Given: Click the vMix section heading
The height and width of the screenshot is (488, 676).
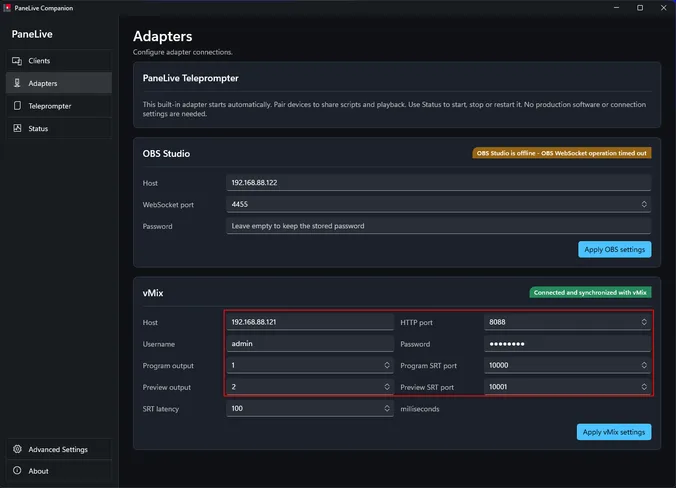Looking at the screenshot, I should pyautogui.click(x=153, y=293).
